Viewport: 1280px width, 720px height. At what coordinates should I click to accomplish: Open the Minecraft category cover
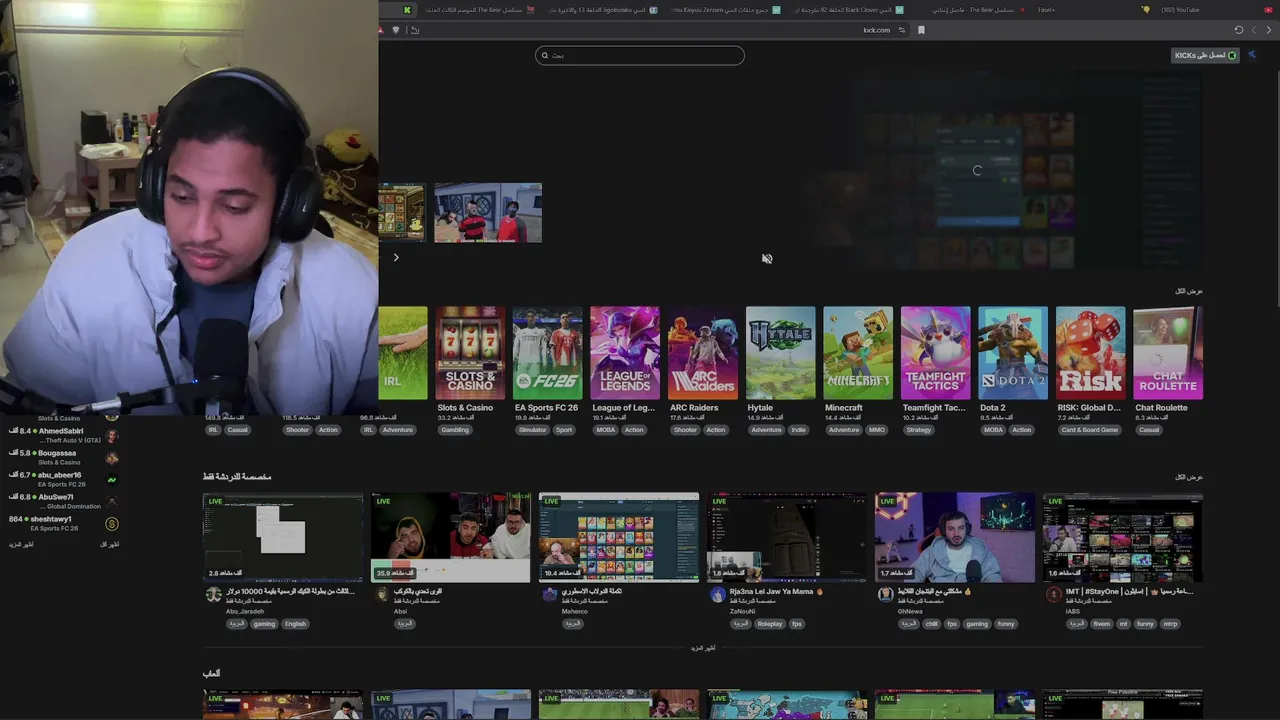[858, 353]
